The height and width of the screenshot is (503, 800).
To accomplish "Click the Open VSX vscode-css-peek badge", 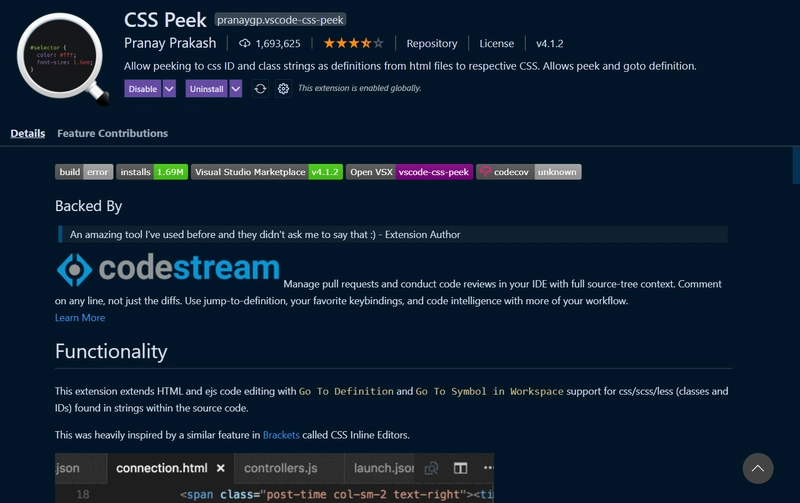I will (409, 172).
